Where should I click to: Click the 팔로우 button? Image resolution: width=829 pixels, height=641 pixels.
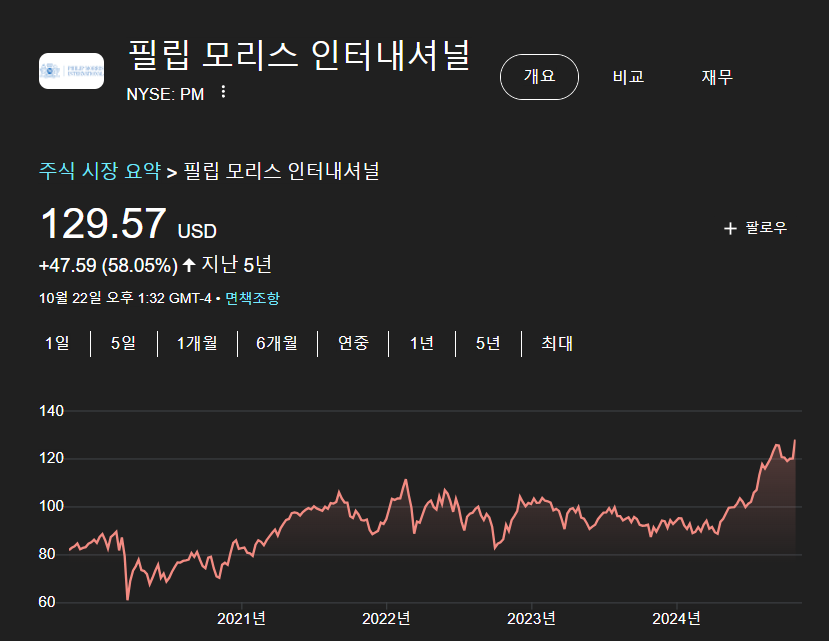[756, 228]
